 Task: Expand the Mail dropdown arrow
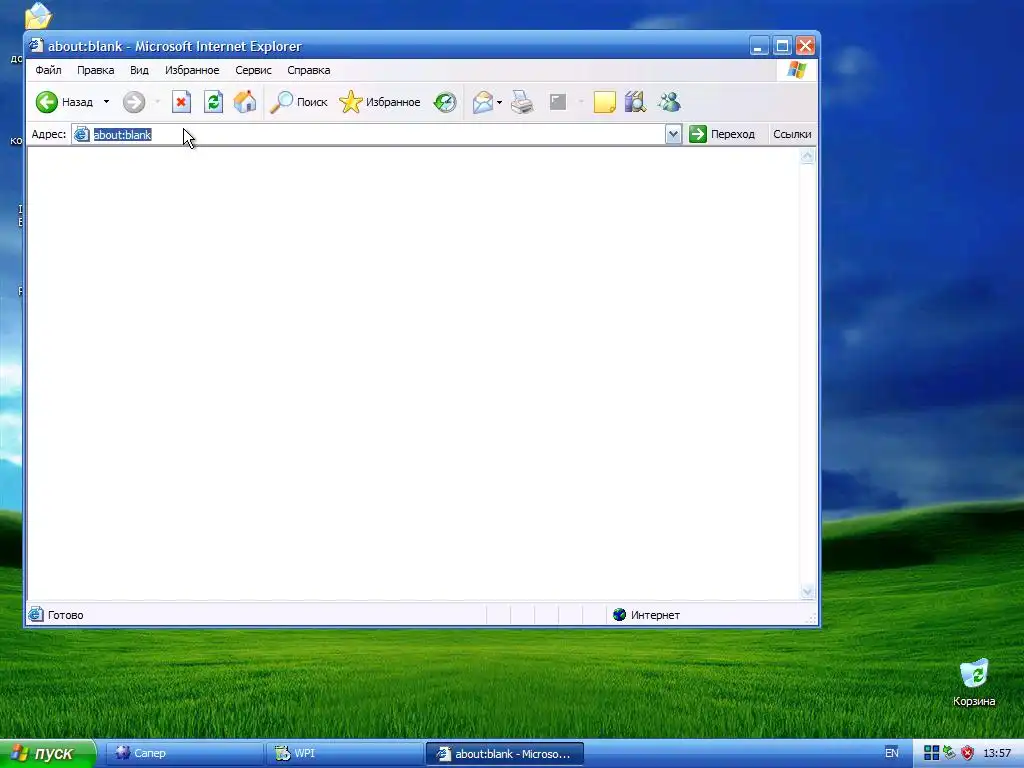pos(500,102)
